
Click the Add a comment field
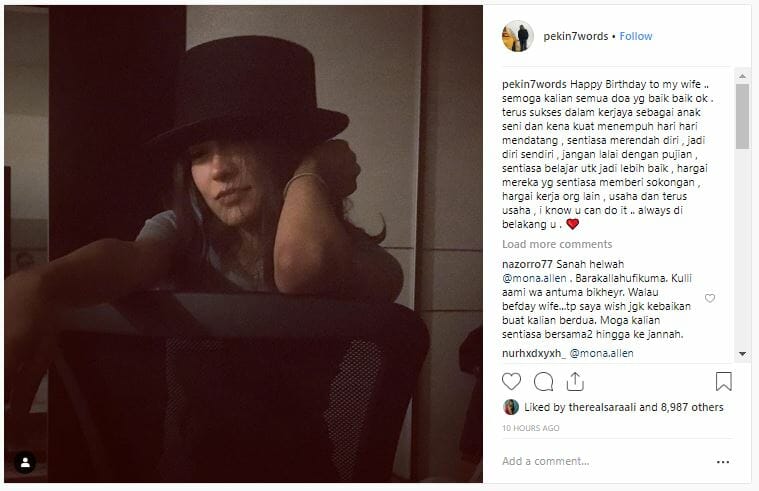[600, 462]
